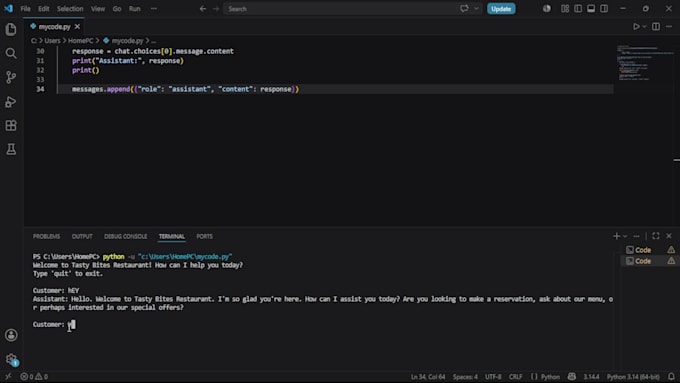Select the TERMINAL panel tab

[x=171, y=236]
